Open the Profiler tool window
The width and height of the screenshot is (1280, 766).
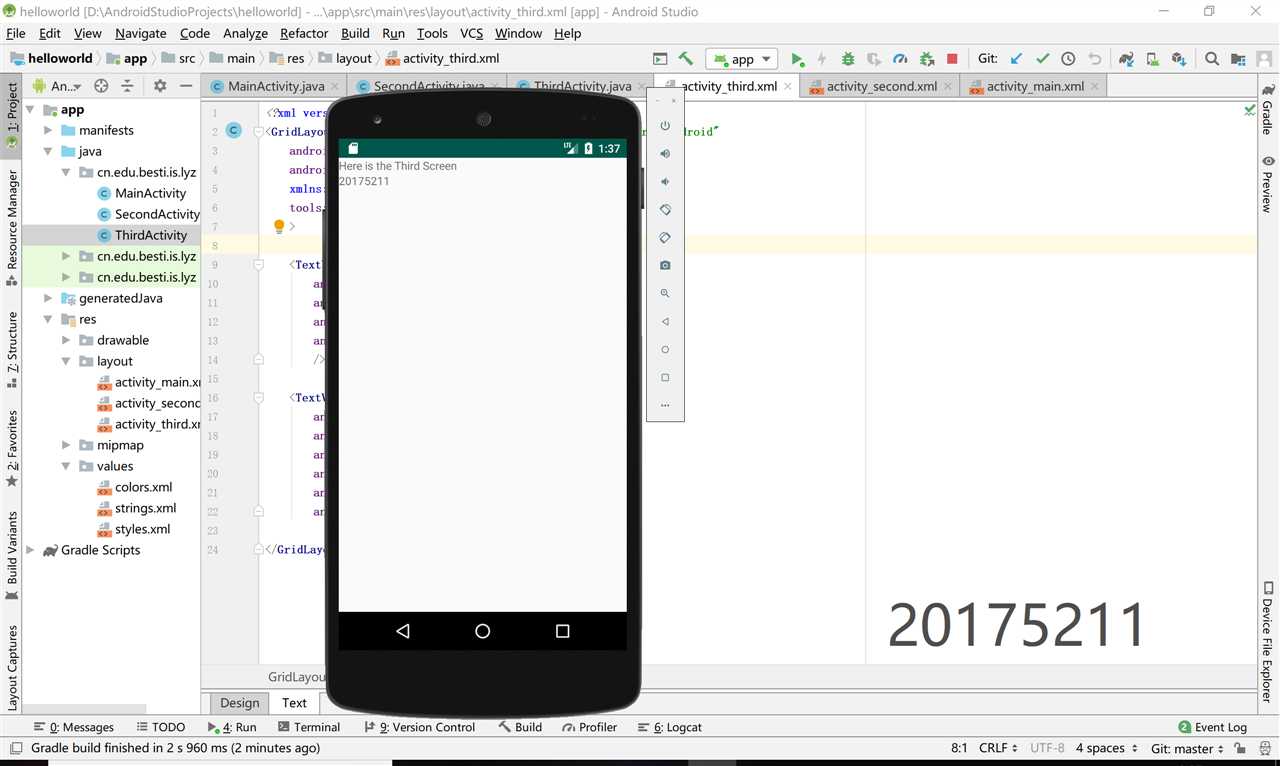coord(589,727)
